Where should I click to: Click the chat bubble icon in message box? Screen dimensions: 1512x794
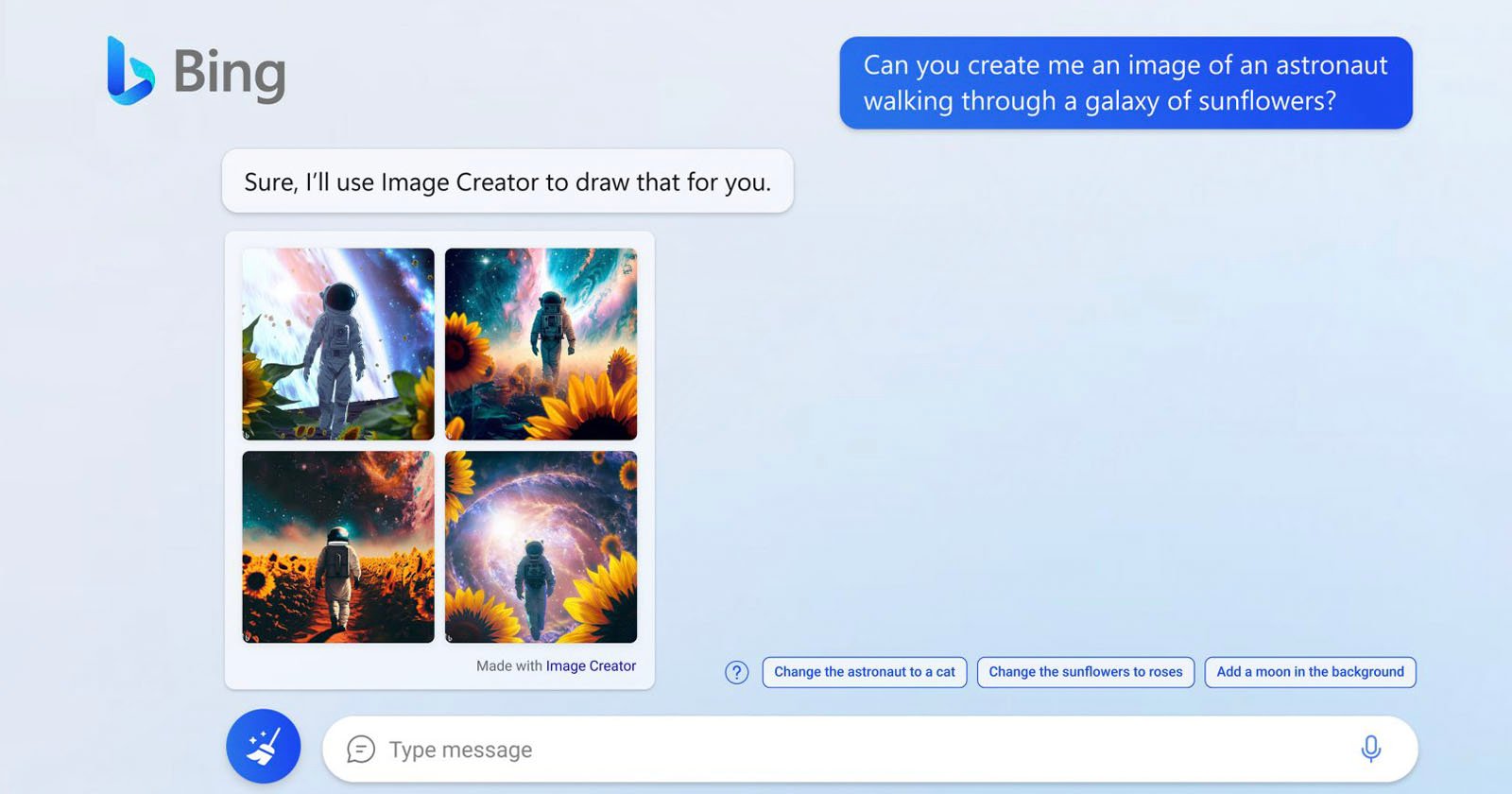point(361,750)
